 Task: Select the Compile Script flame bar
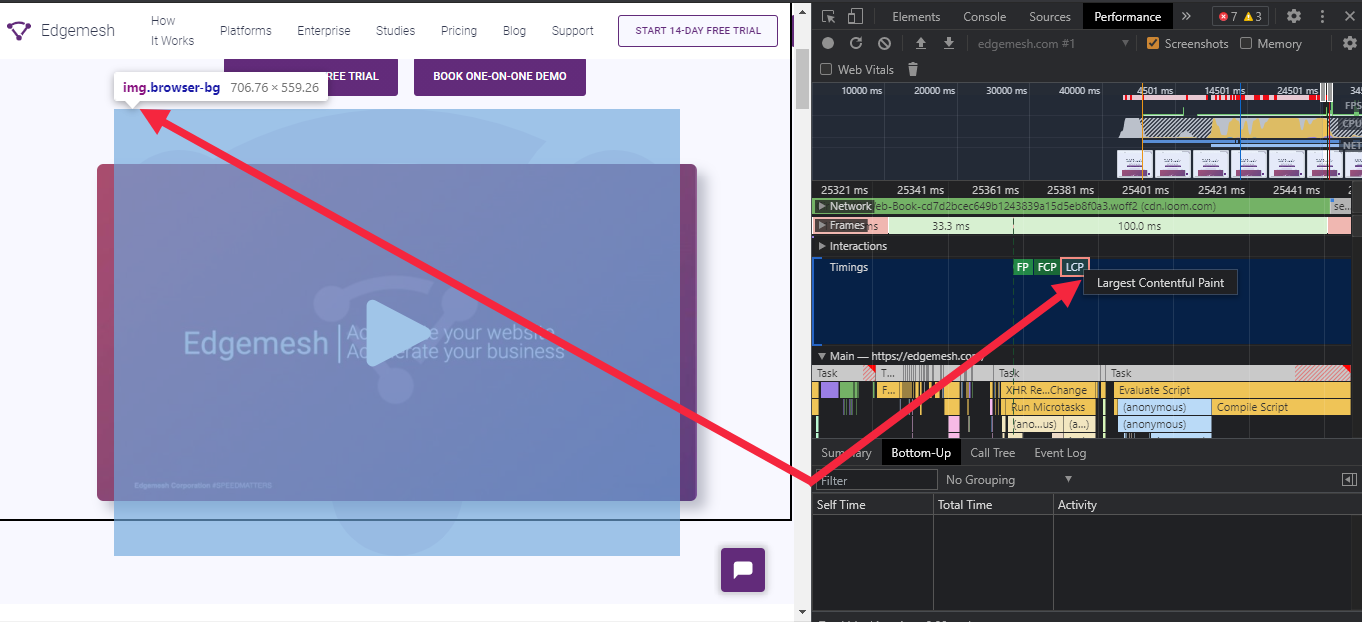pyautogui.click(x=1283, y=407)
